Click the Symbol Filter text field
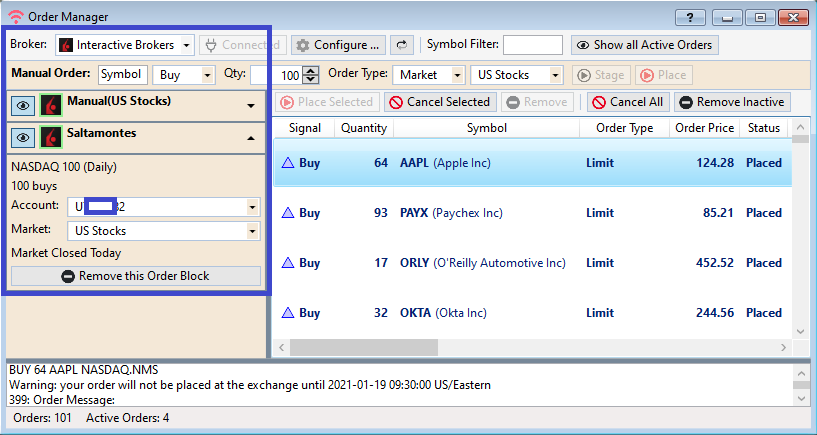Screen dimensions: 817x435 click(x=532, y=45)
